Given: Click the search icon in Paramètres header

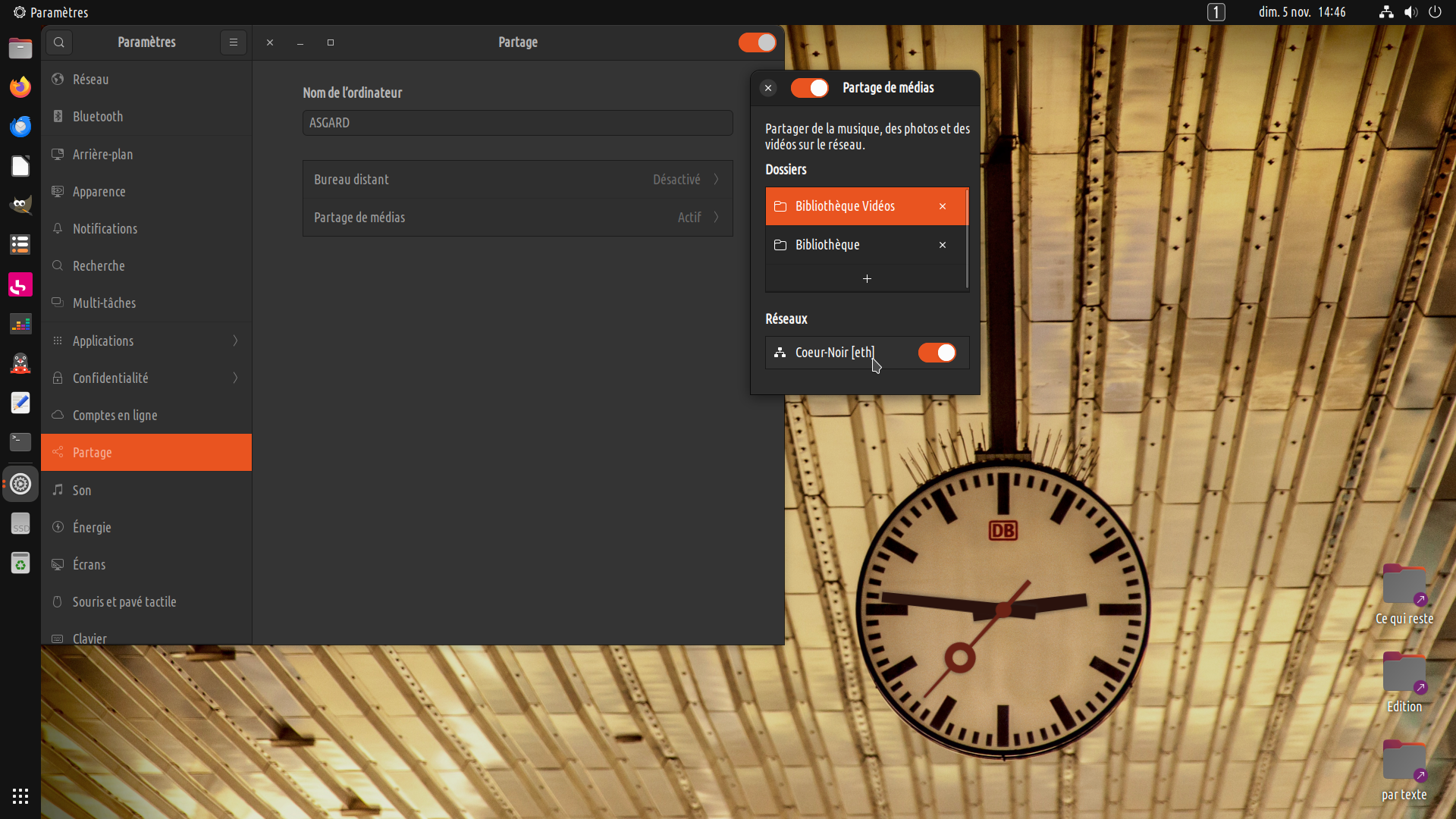Looking at the screenshot, I should point(59,42).
